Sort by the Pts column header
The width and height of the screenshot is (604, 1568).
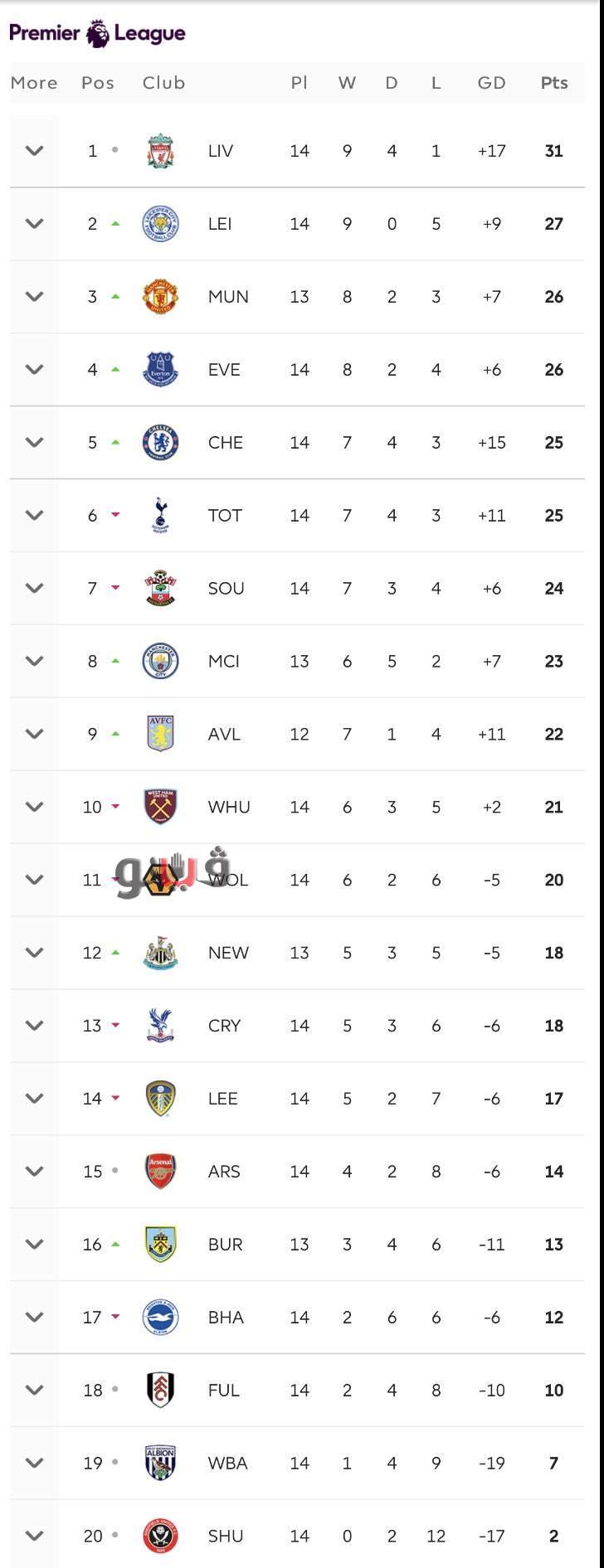pos(554,83)
